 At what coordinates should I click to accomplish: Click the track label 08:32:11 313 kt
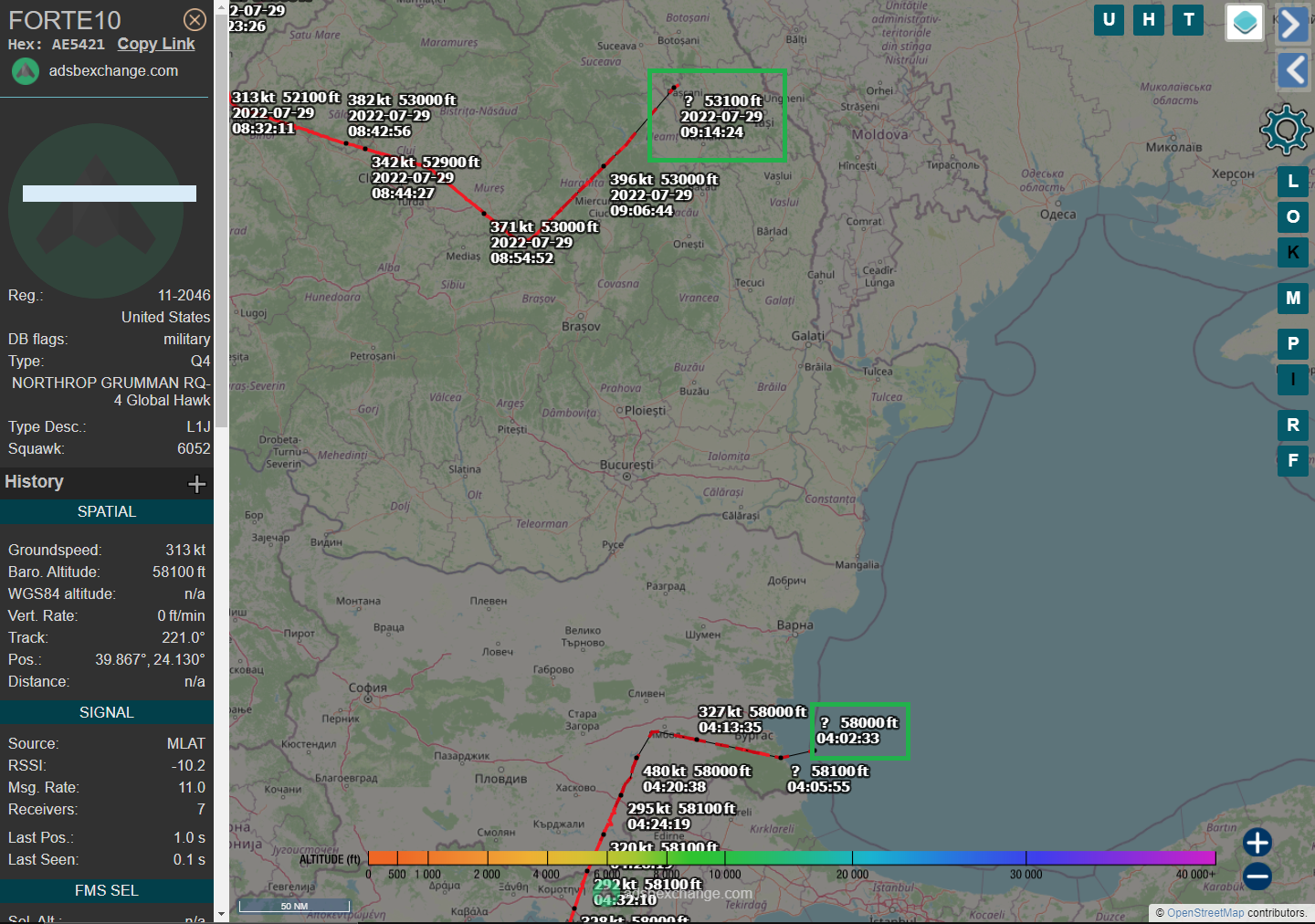[x=286, y=113]
